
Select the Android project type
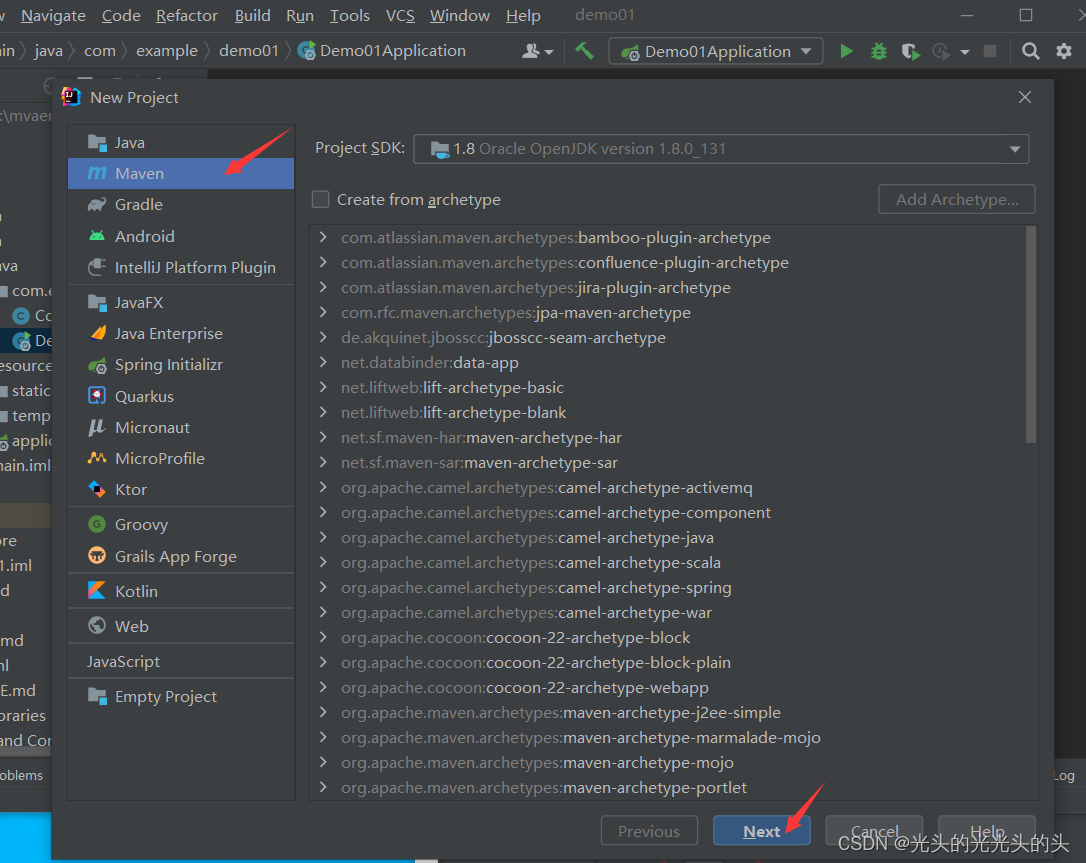[x=142, y=235]
